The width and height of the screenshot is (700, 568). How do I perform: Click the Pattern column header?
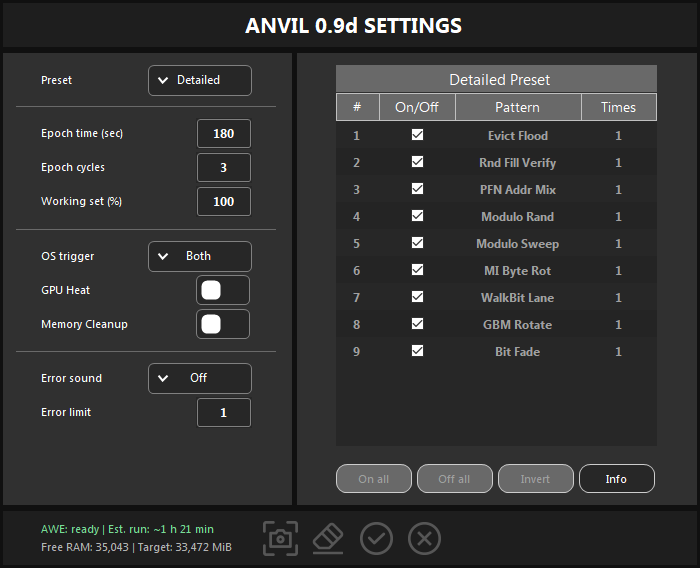pyautogui.click(x=518, y=107)
